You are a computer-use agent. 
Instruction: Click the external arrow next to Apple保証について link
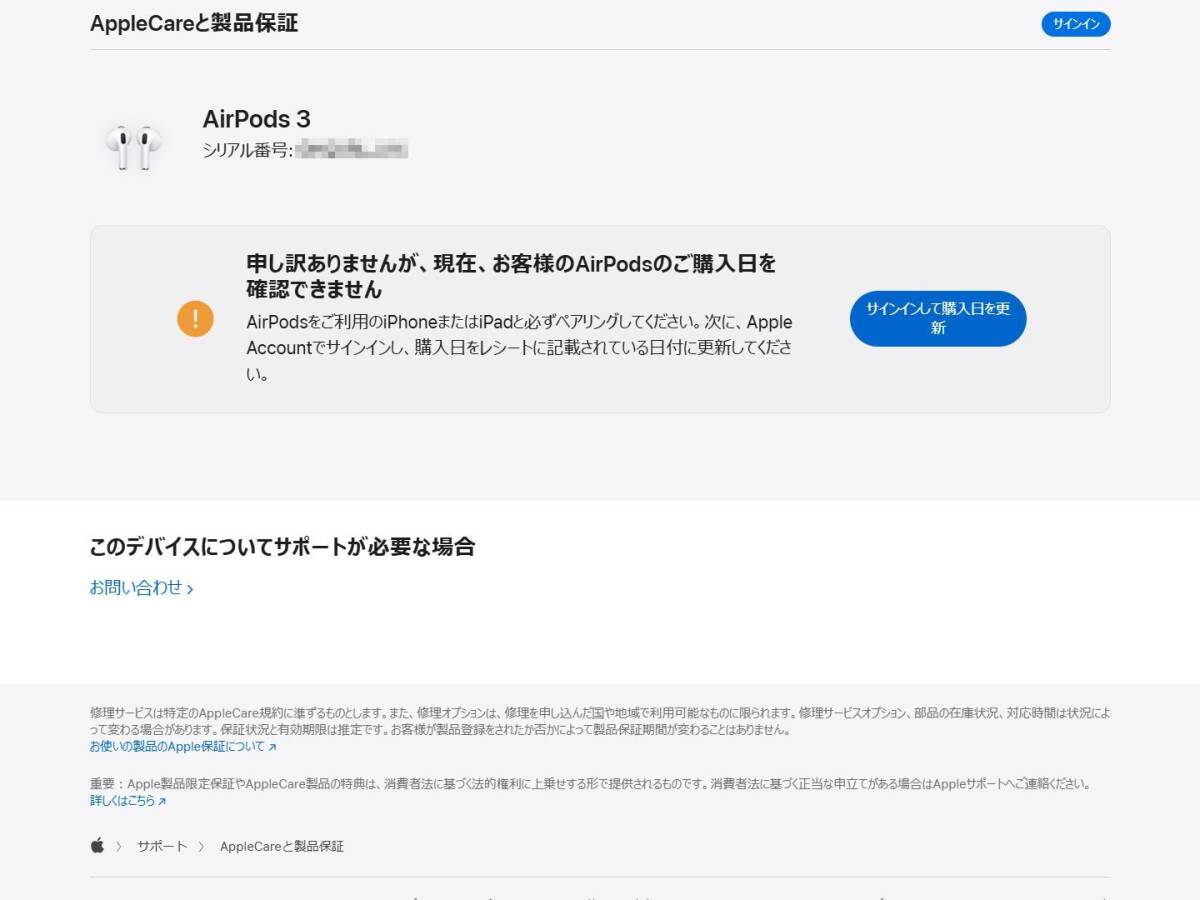[274, 747]
